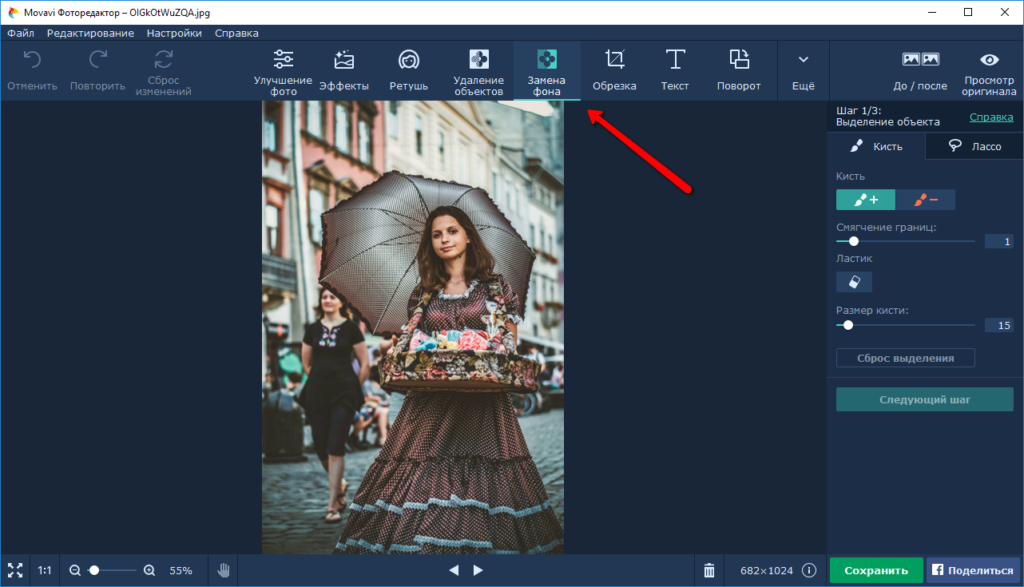The image size is (1024, 587).
Task: Open the Файл menu
Action: click(x=20, y=33)
